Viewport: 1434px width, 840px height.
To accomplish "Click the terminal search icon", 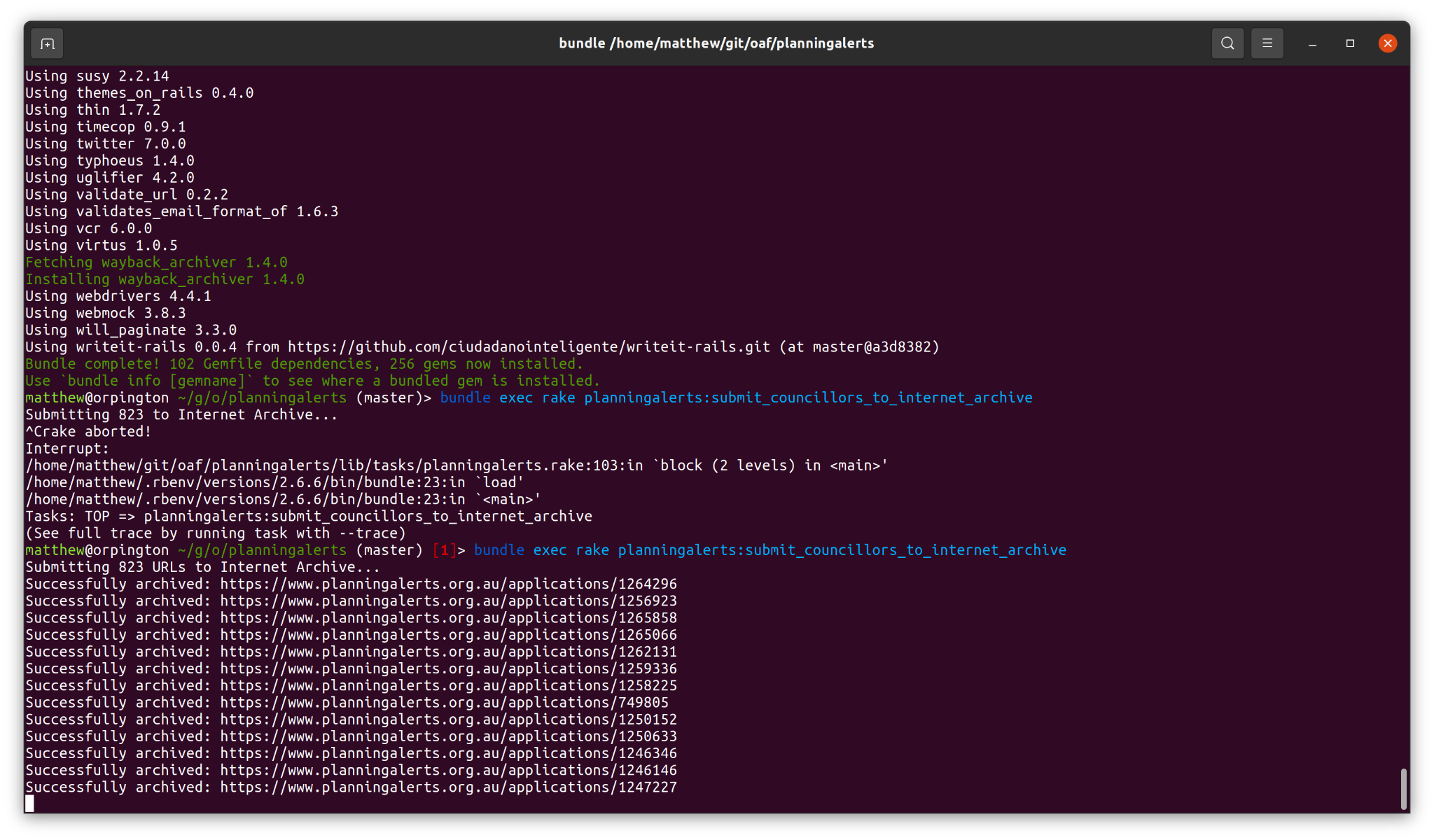I will 1227,43.
